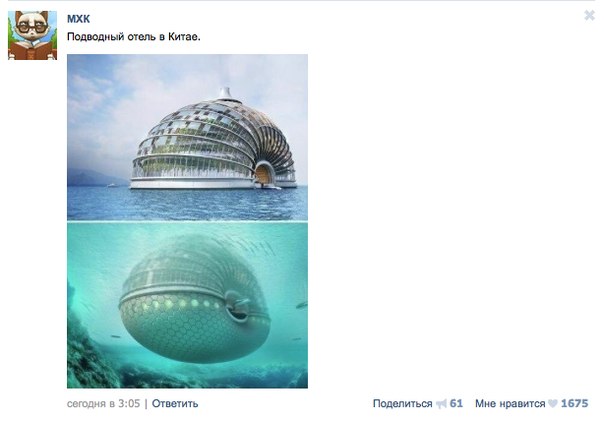View the share count 61

click(x=456, y=404)
